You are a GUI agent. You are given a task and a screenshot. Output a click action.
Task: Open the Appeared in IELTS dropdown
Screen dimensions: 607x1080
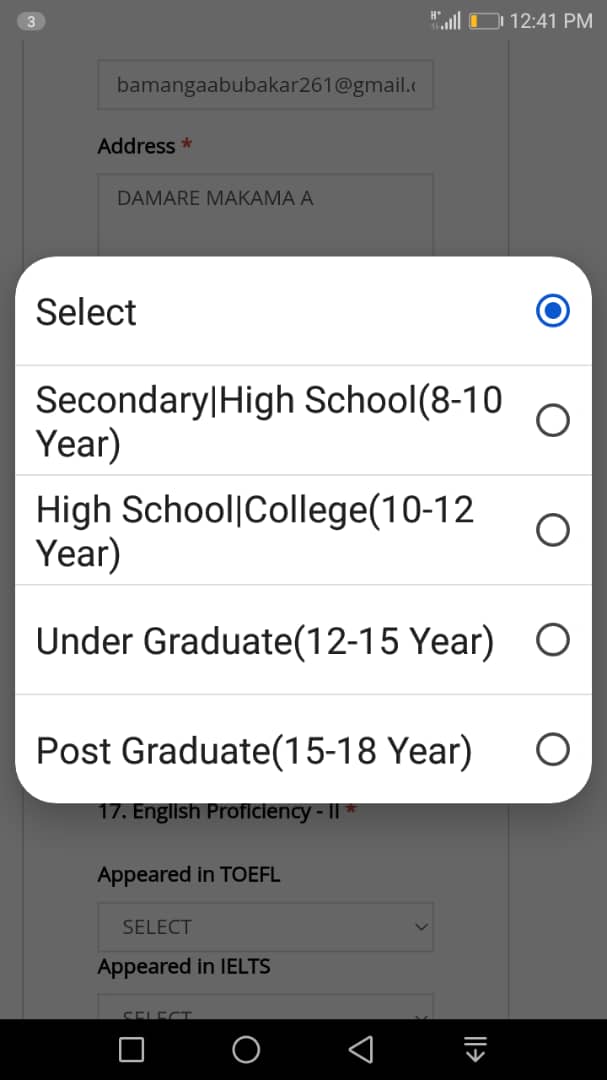point(265,1006)
